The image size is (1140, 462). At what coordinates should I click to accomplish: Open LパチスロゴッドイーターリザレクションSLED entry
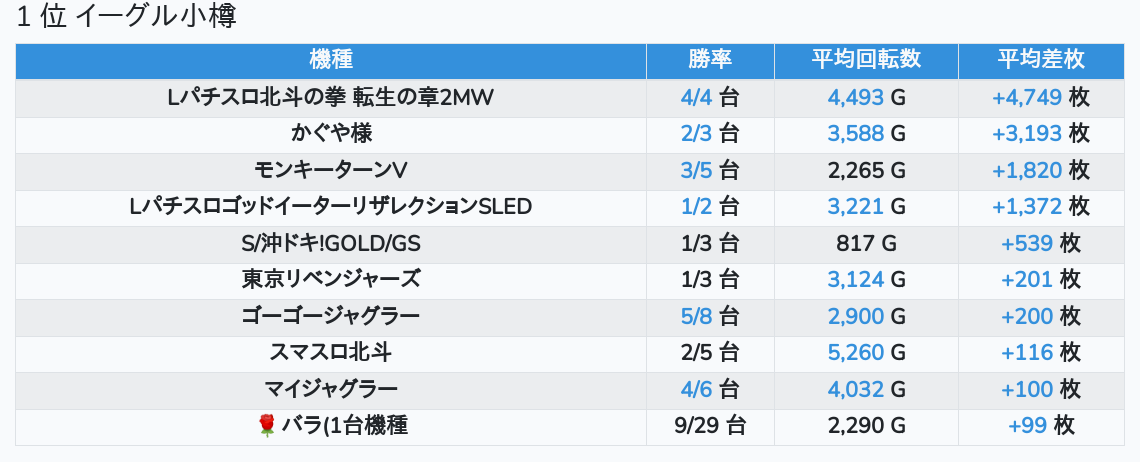pos(331,207)
